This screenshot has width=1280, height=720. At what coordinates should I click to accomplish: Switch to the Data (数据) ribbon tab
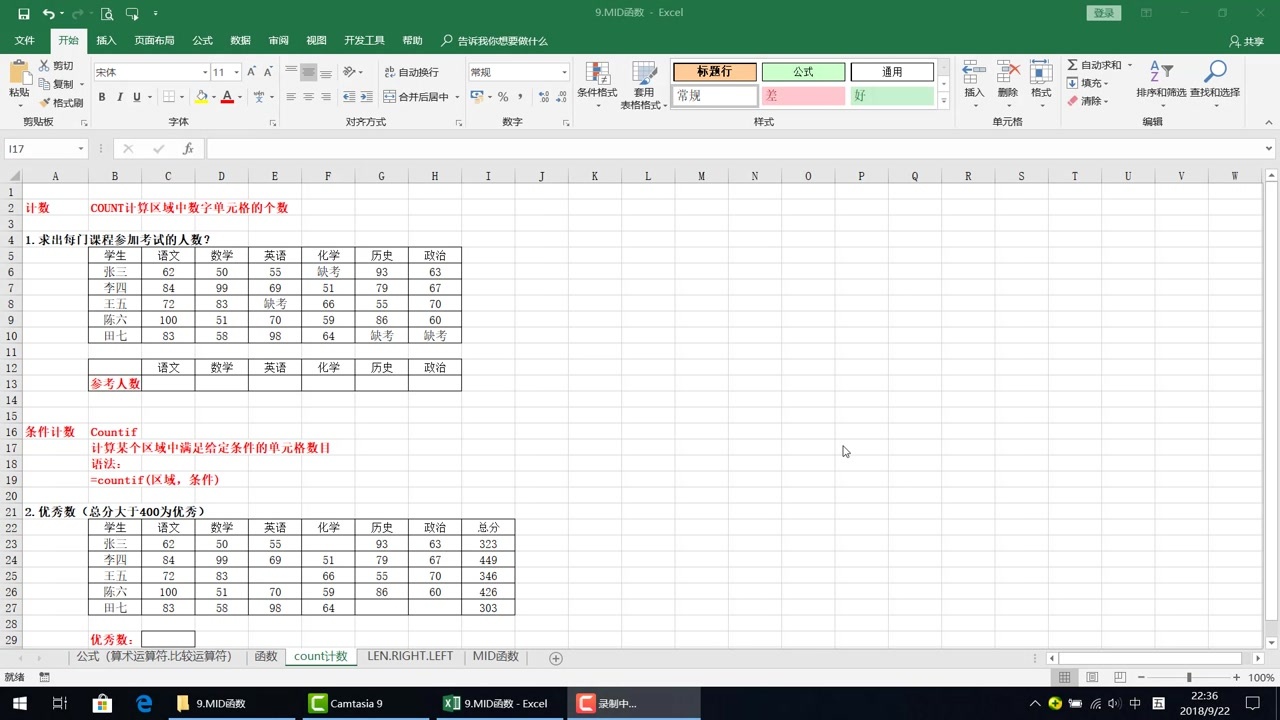pos(240,41)
